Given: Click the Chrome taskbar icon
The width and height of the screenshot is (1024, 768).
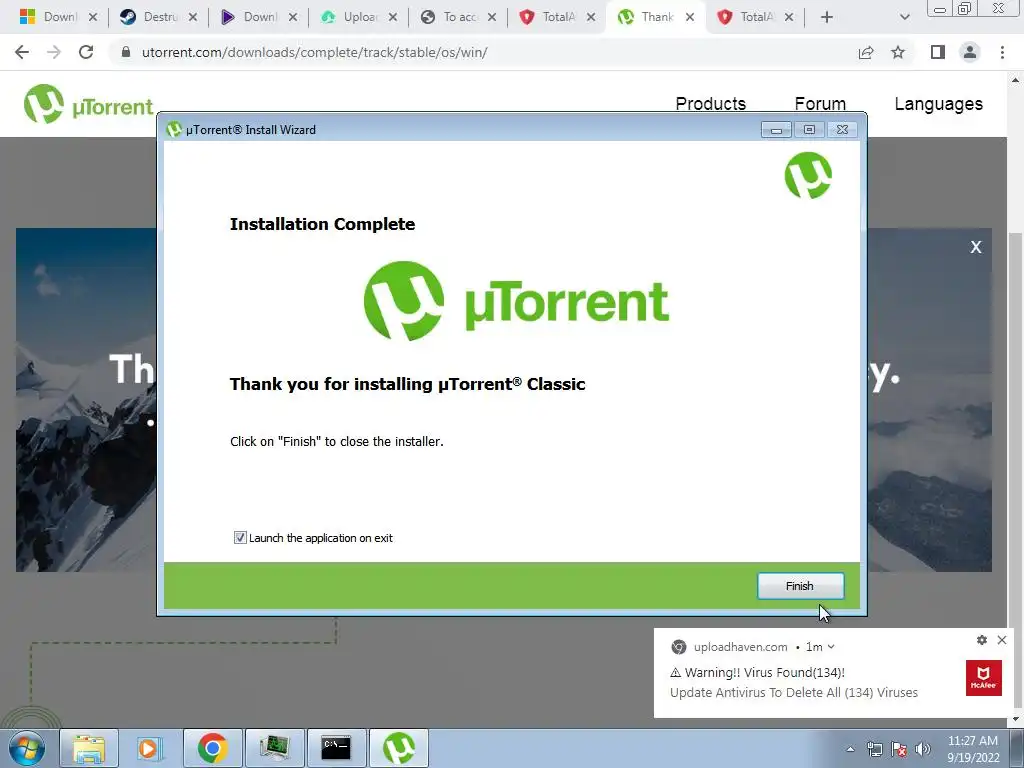Looking at the screenshot, I should [x=212, y=748].
